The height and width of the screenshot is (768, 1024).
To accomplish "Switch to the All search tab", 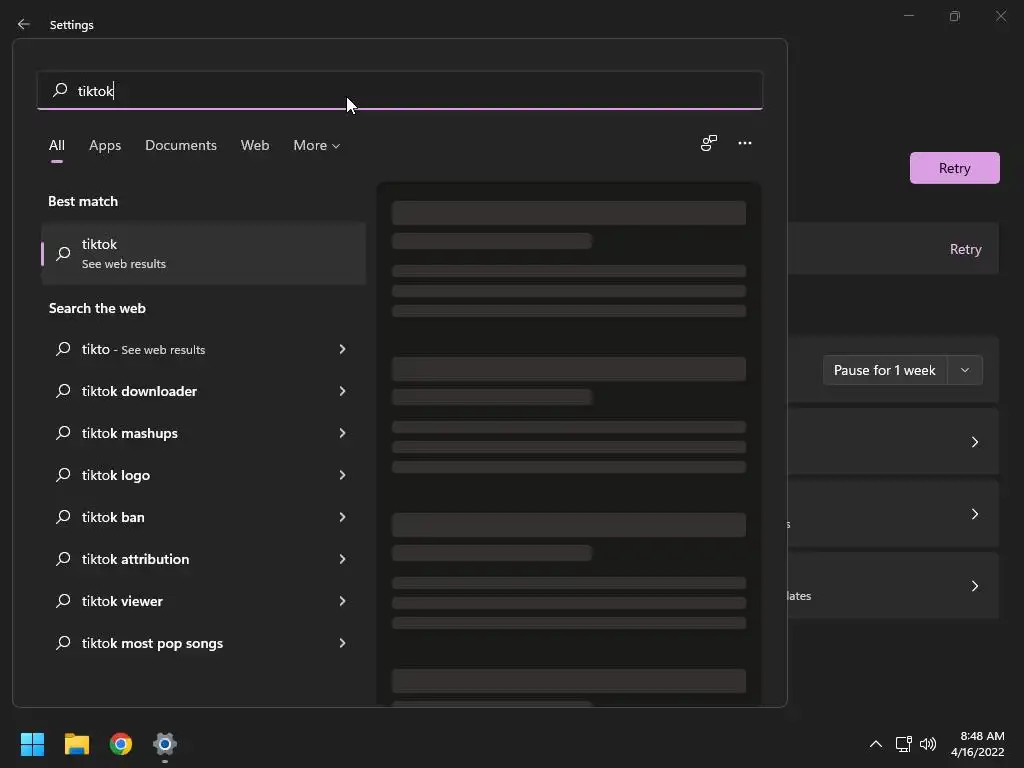I will click(57, 145).
